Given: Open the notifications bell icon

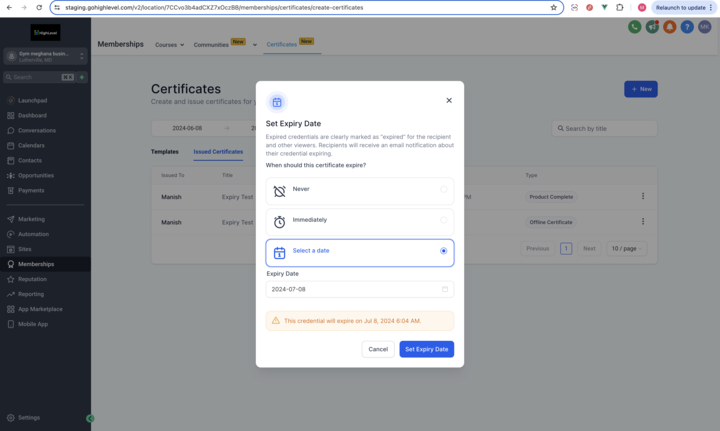Looking at the screenshot, I should [669, 27].
